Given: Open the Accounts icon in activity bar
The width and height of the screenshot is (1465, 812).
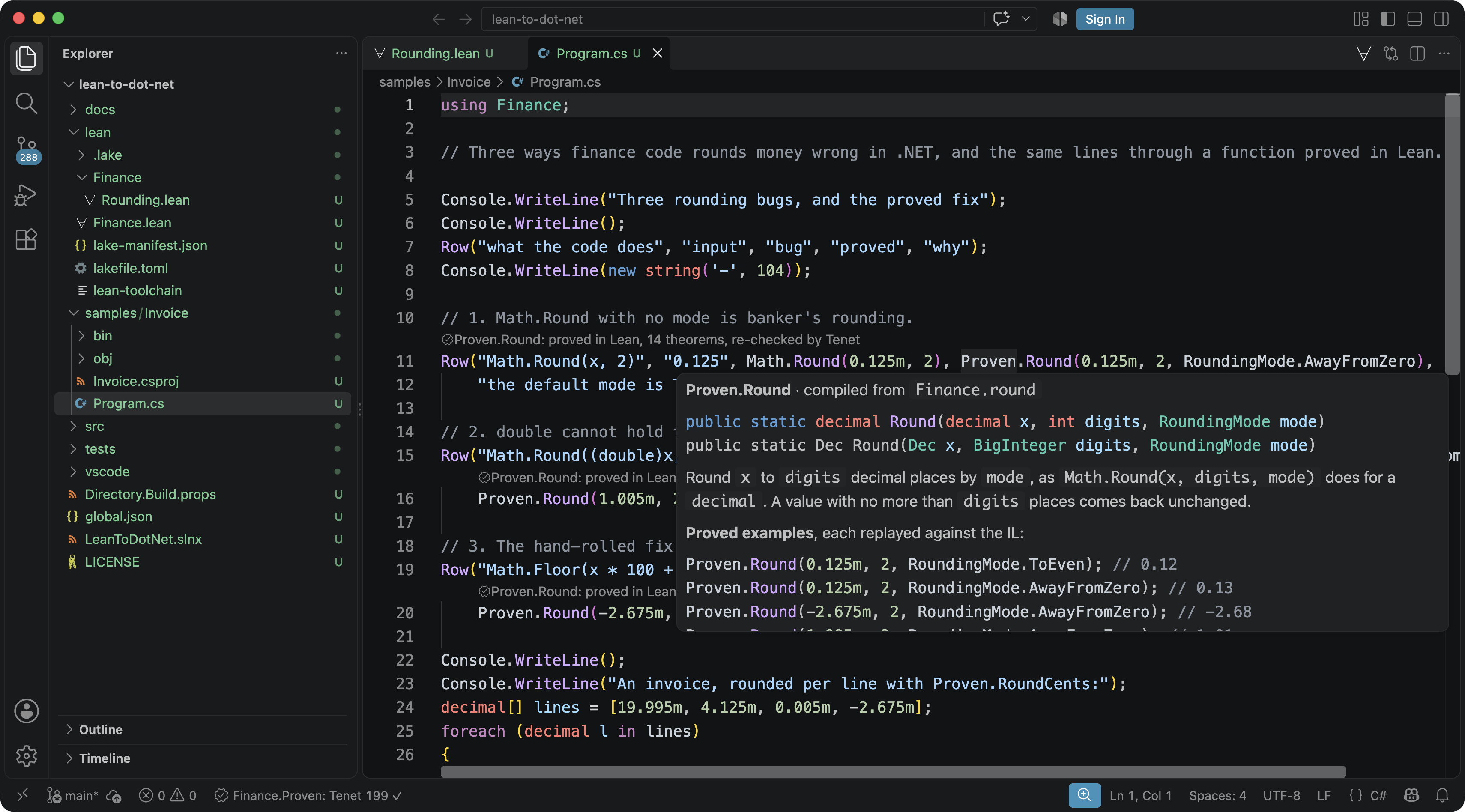Looking at the screenshot, I should coord(26,711).
